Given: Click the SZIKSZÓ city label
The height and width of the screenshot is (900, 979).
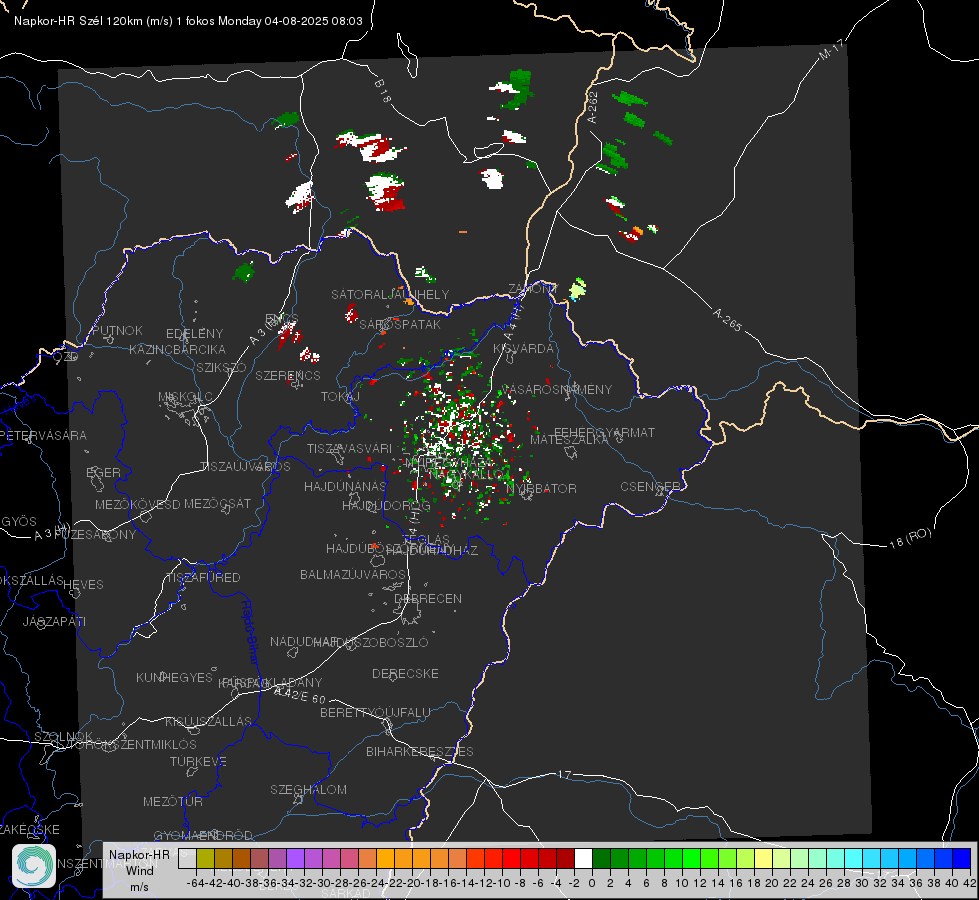Looking at the screenshot, I should 222,367.
